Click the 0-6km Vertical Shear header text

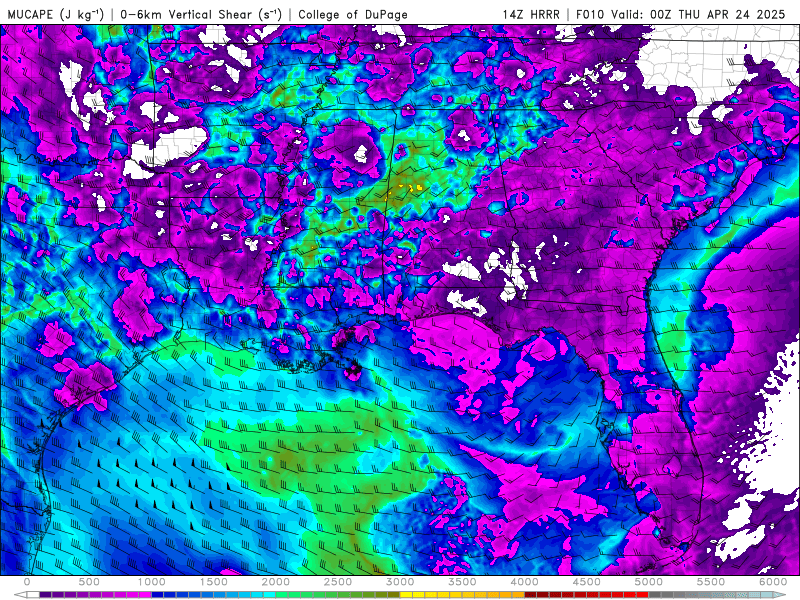point(201,14)
